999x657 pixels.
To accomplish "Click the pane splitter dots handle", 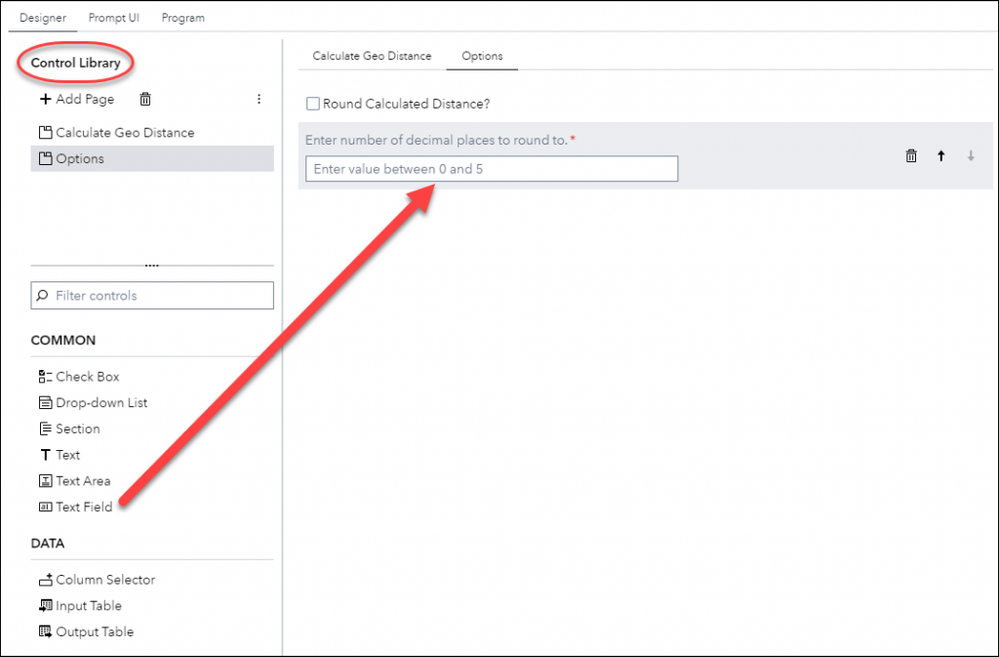I will pyautogui.click(x=152, y=265).
